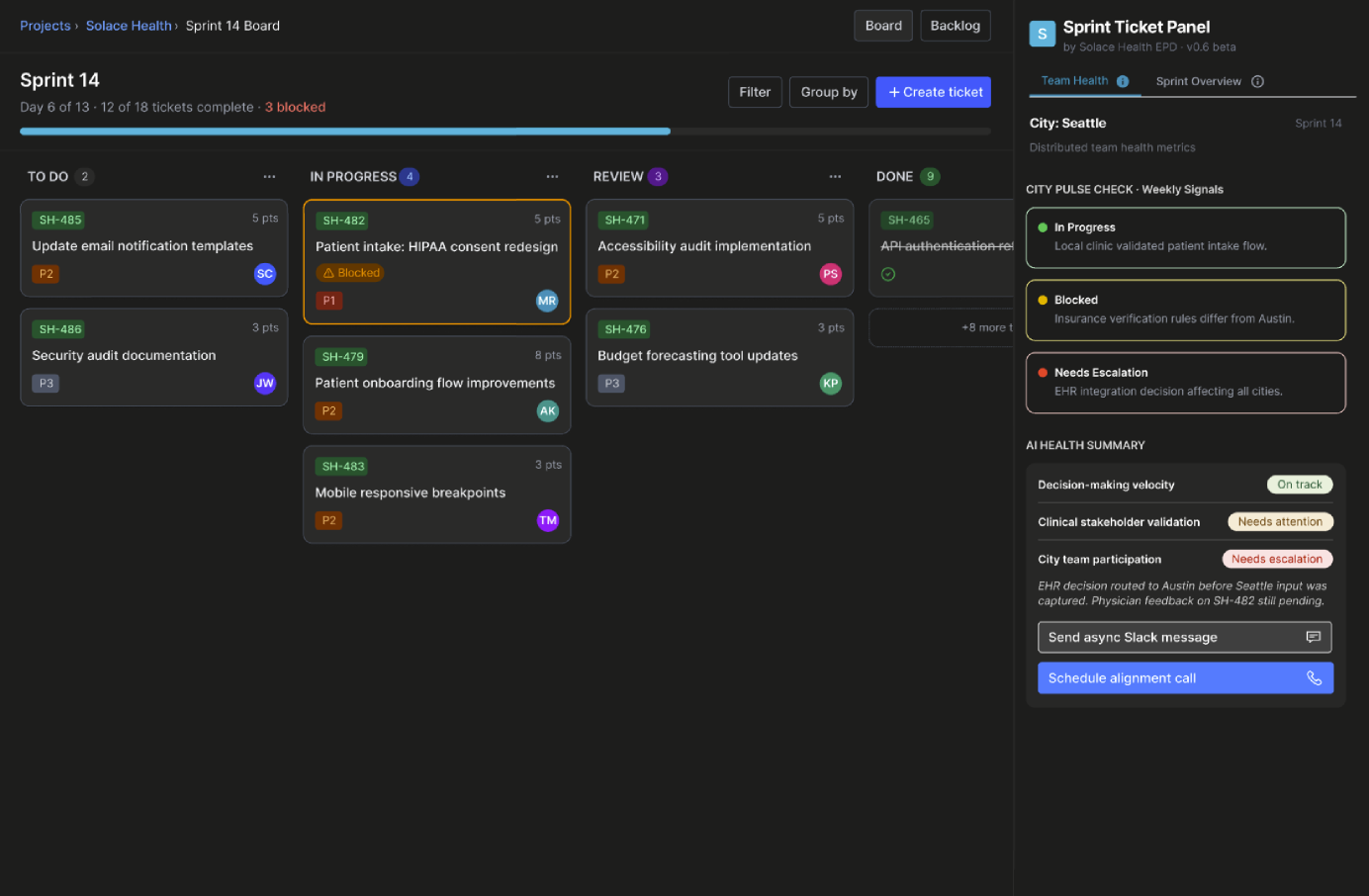
Task: Click the Sprint Ticket Panel S logo icon
Action: pyautogui.click(x=1042, y=34)
